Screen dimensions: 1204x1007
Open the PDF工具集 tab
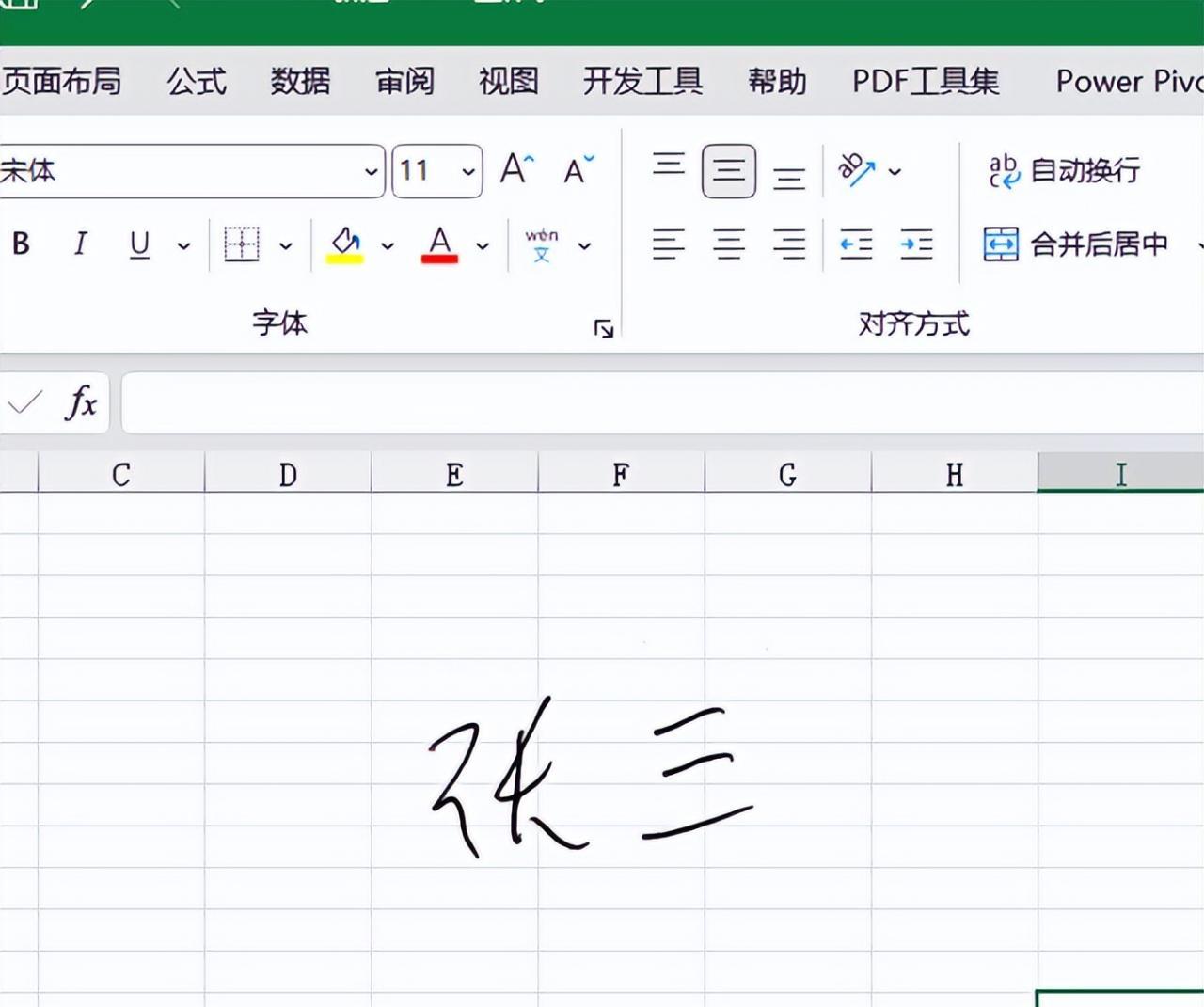point(926,81)
